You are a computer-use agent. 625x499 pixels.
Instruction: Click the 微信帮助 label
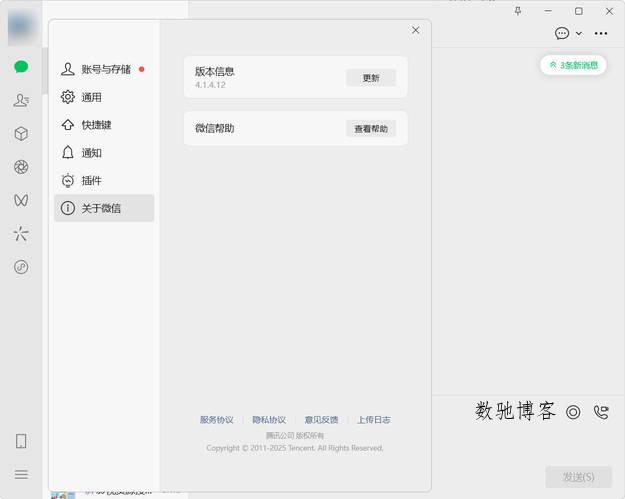click(x=214, y=128)
